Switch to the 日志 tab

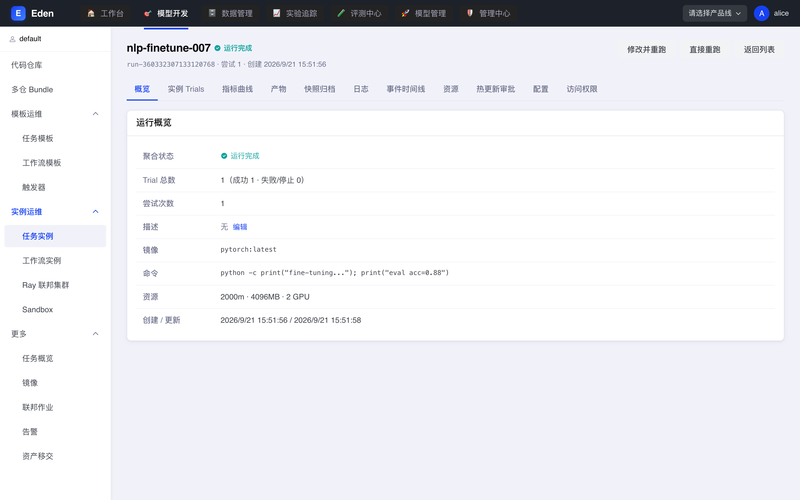point(361,89)
